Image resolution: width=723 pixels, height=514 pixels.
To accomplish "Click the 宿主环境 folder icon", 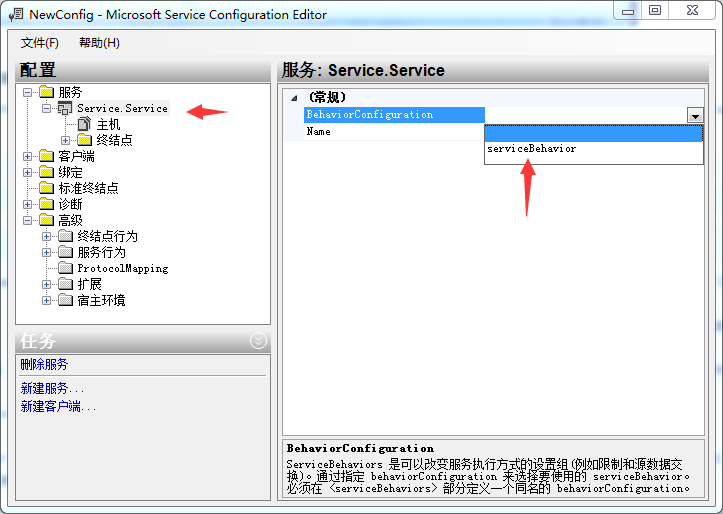I will tap(65, 300).
